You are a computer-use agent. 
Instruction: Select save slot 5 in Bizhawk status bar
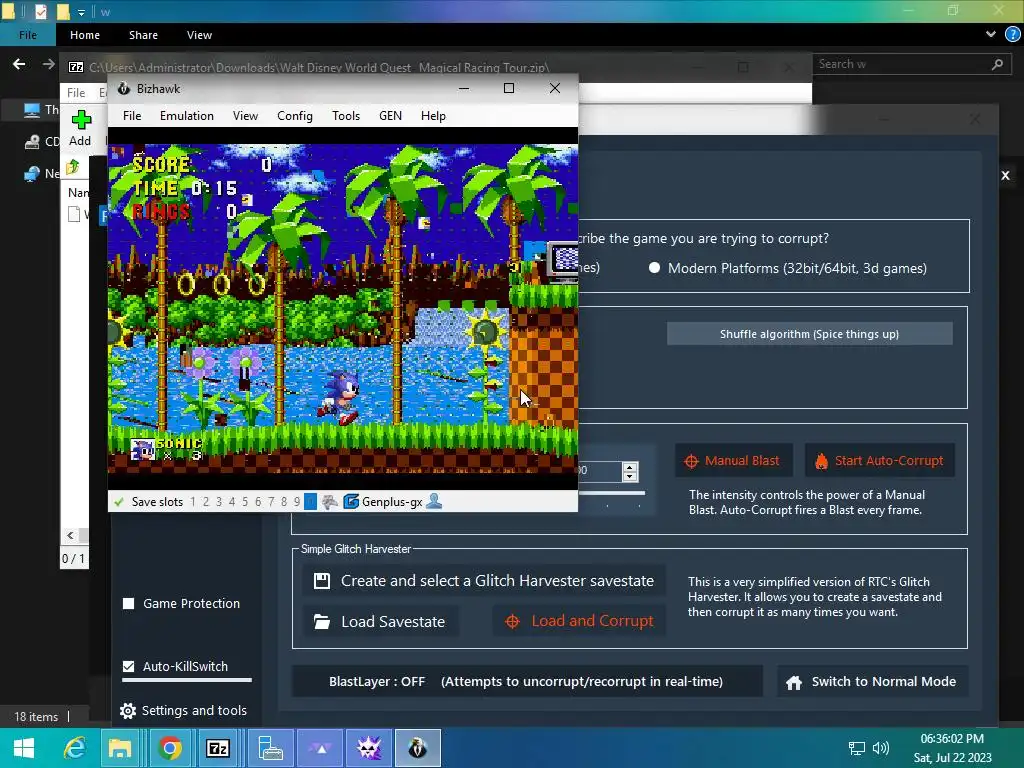(245, 502)
